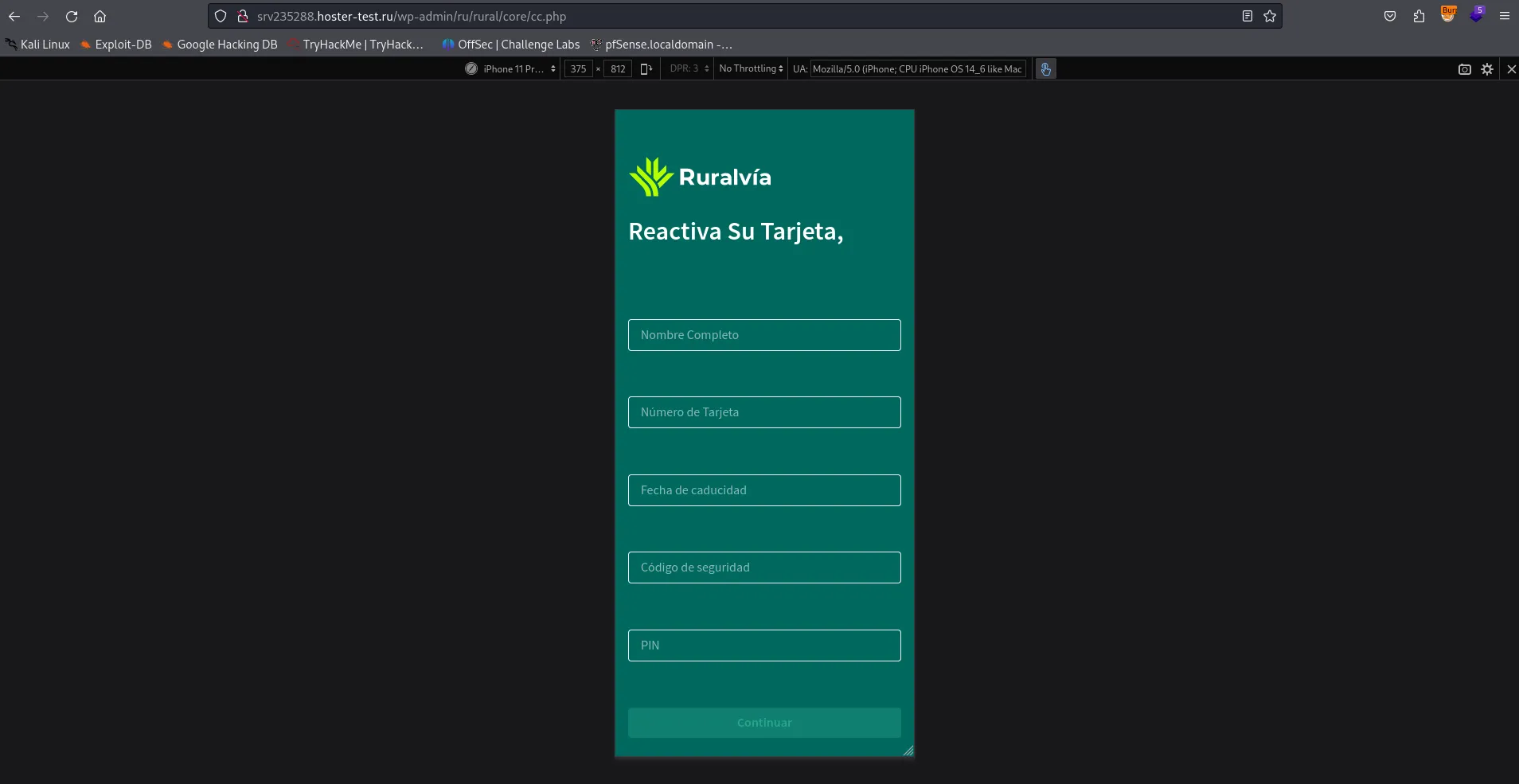Edit the viewport height value 812
This screenshot has width=1519, height=784.
pos(618,69)
